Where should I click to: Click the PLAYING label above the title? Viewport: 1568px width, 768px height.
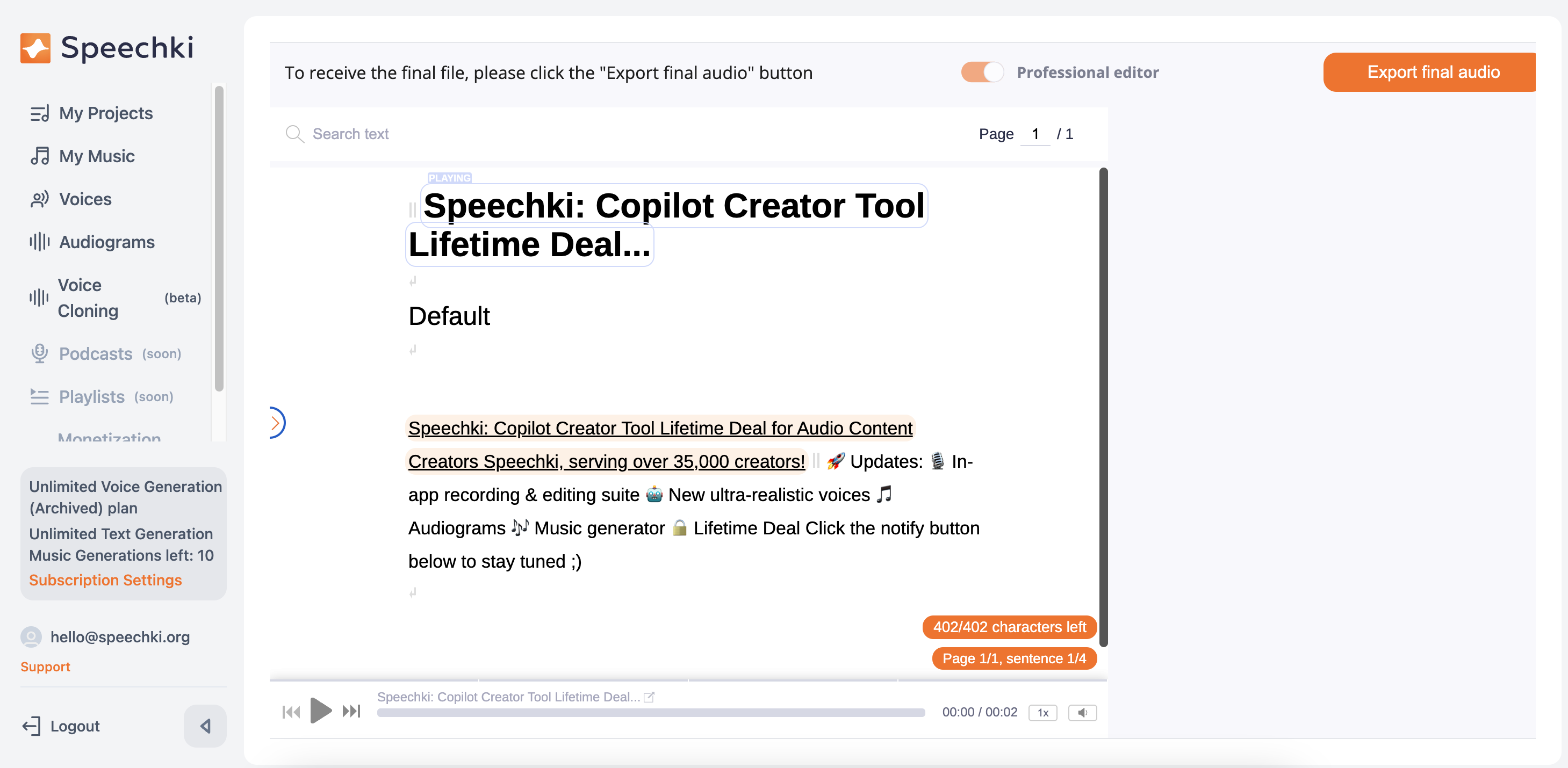coord(449,178)
